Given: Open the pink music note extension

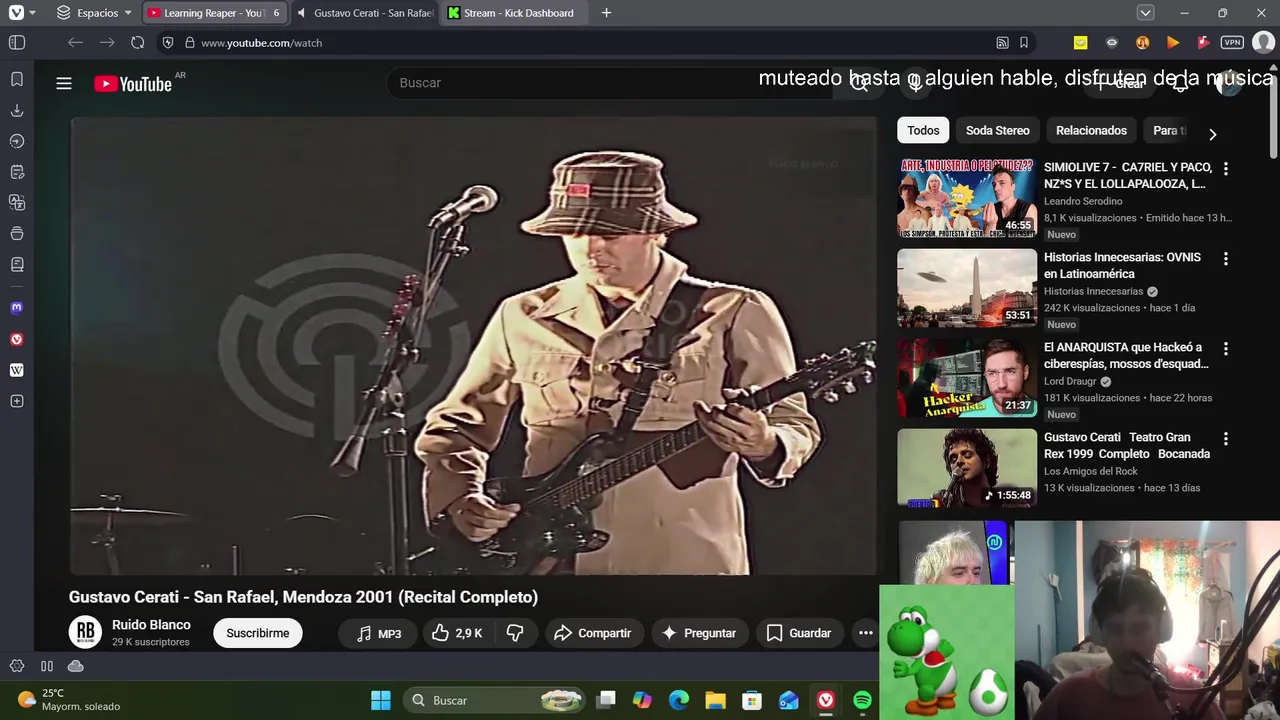Looking at the screenshot, I should [1203, 43].
